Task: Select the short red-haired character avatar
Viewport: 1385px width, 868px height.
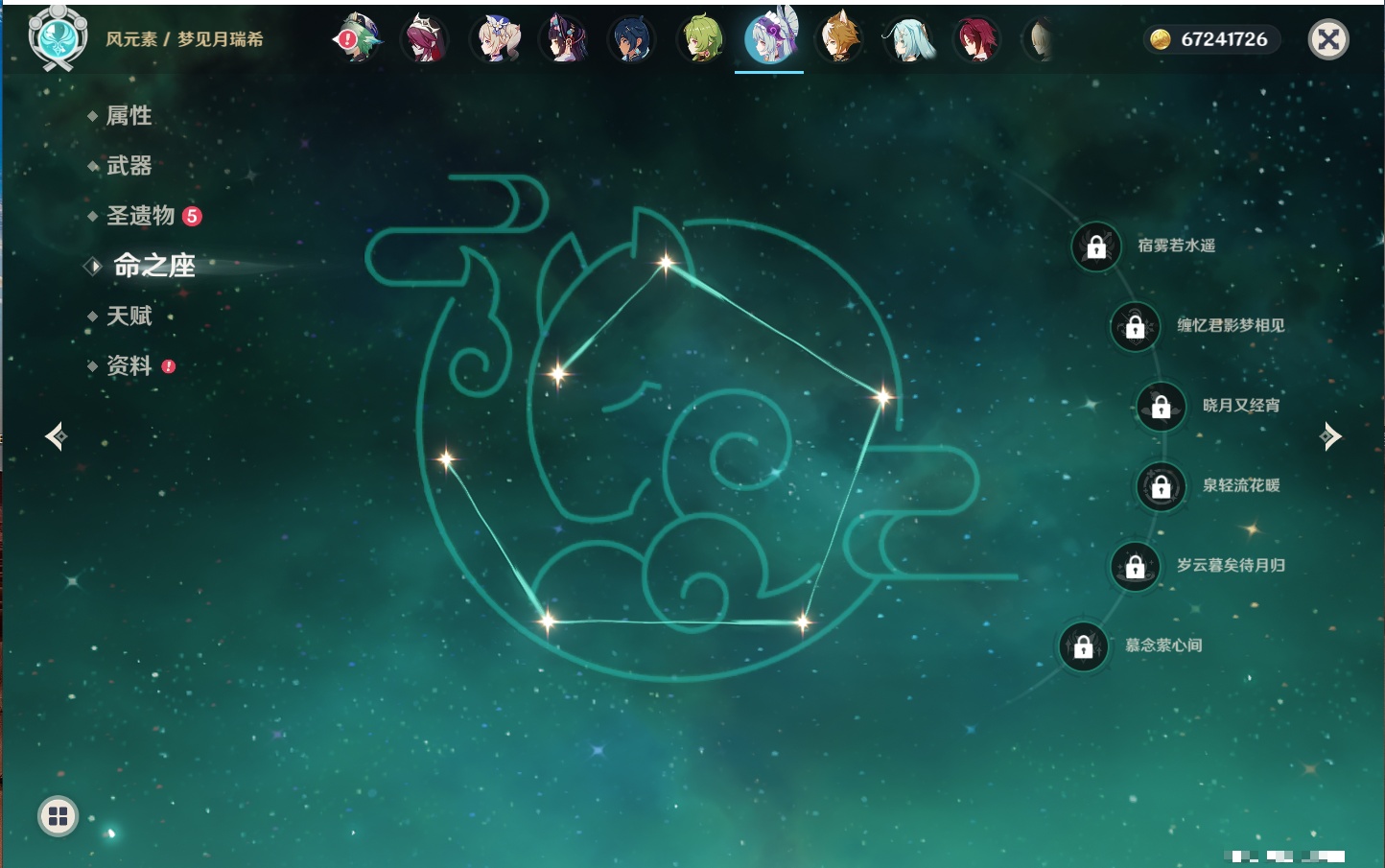Action: tap(976, 39)
